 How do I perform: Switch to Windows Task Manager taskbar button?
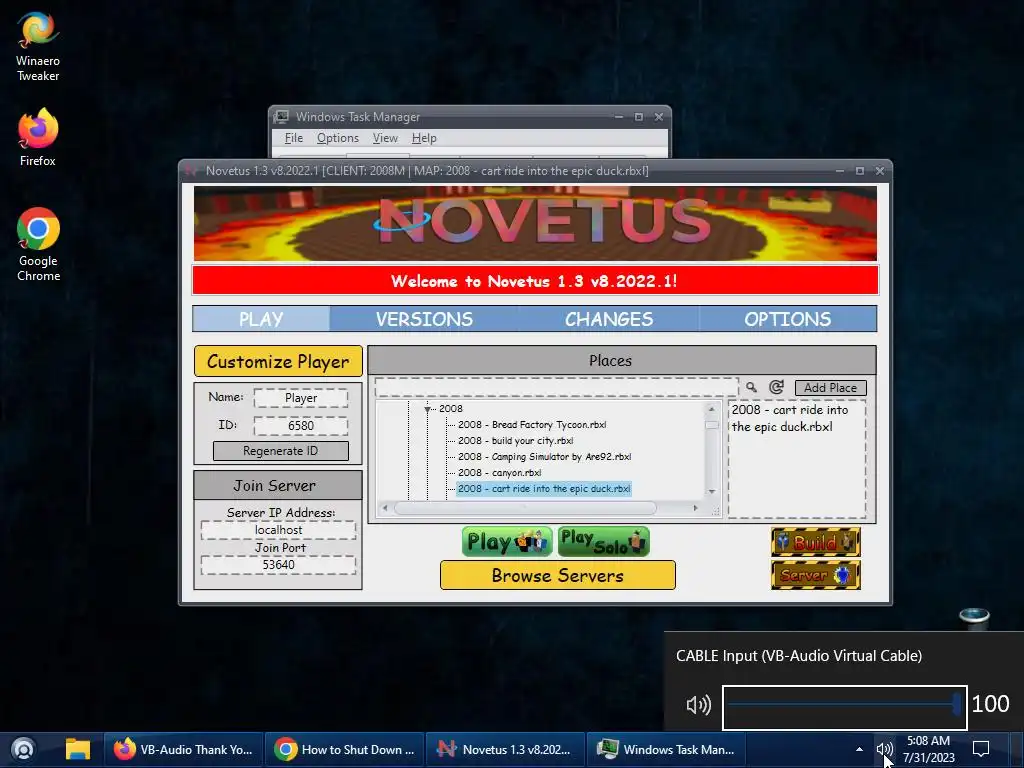pyautogui.click(x=666, y=750)
